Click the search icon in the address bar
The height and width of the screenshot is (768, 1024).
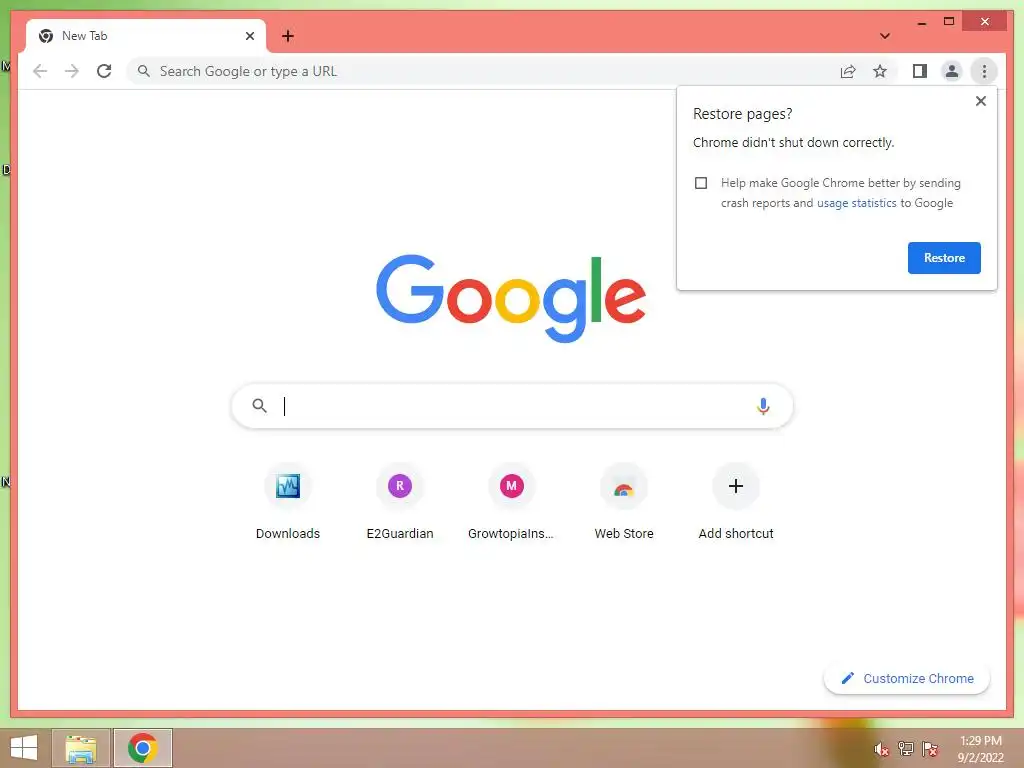pos(144,71)
